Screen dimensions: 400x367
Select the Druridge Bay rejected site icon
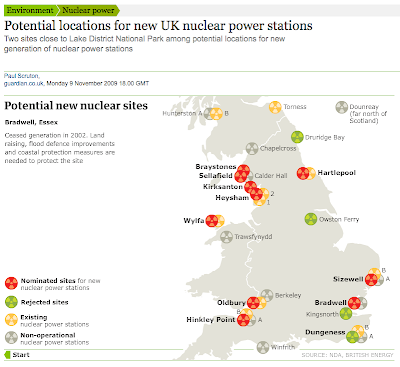coord(297,137)
